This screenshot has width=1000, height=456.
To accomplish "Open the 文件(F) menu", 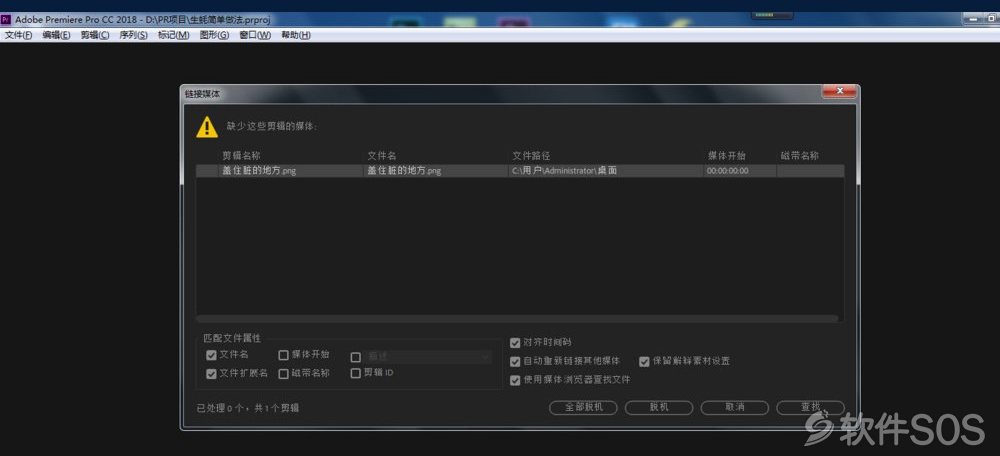I will point(18,35).
